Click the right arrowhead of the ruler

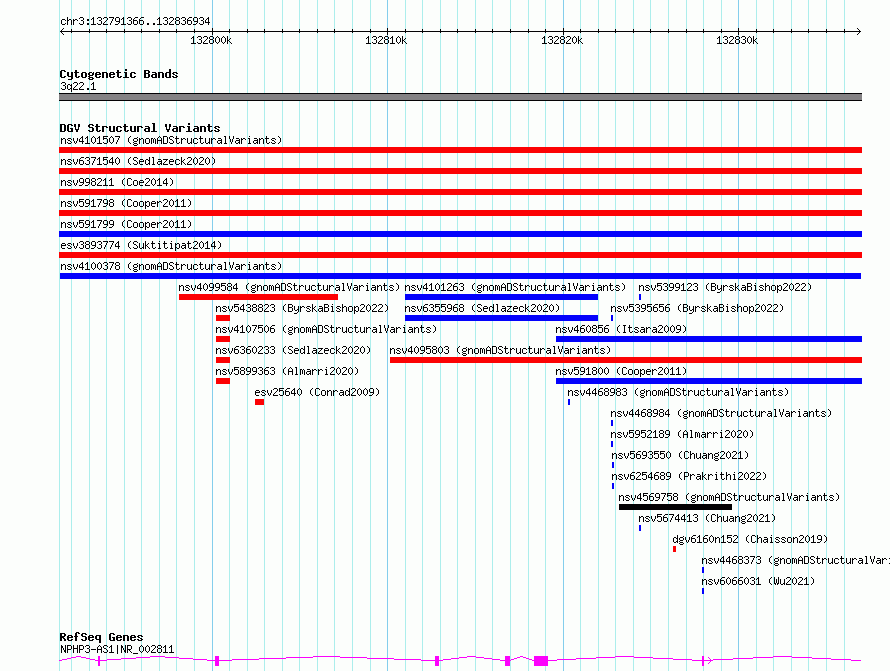pos(858,32)
